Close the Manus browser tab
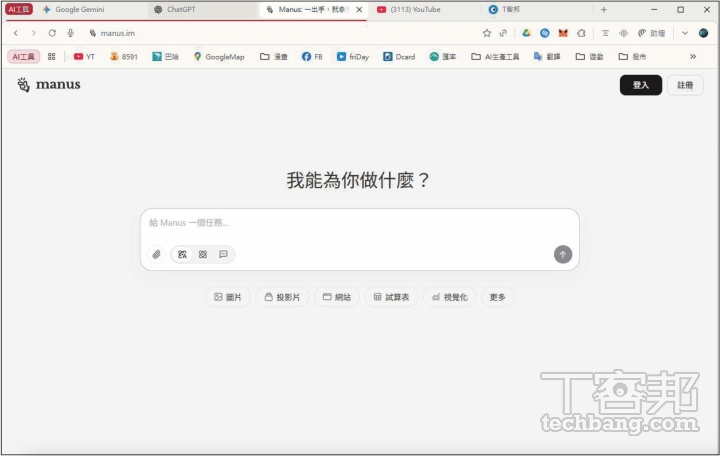This screenshot has width=720, height=456. [359, 9]
